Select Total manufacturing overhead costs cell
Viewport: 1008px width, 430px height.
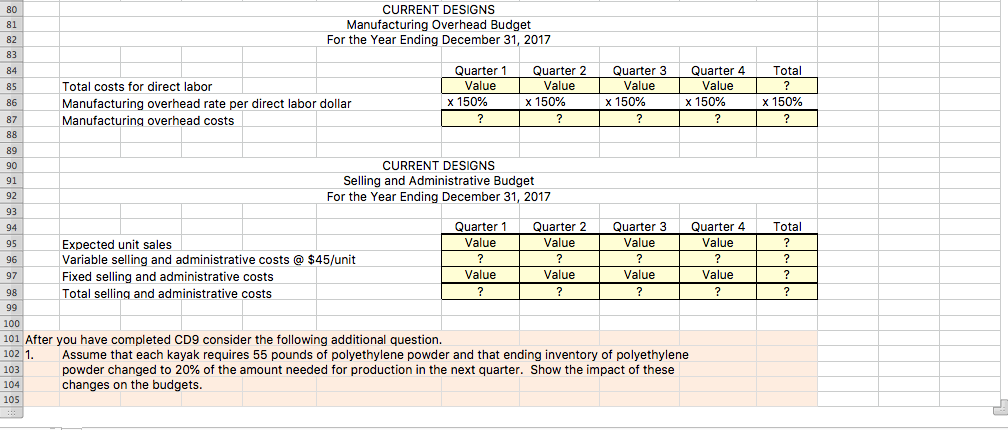coord(787,119)
